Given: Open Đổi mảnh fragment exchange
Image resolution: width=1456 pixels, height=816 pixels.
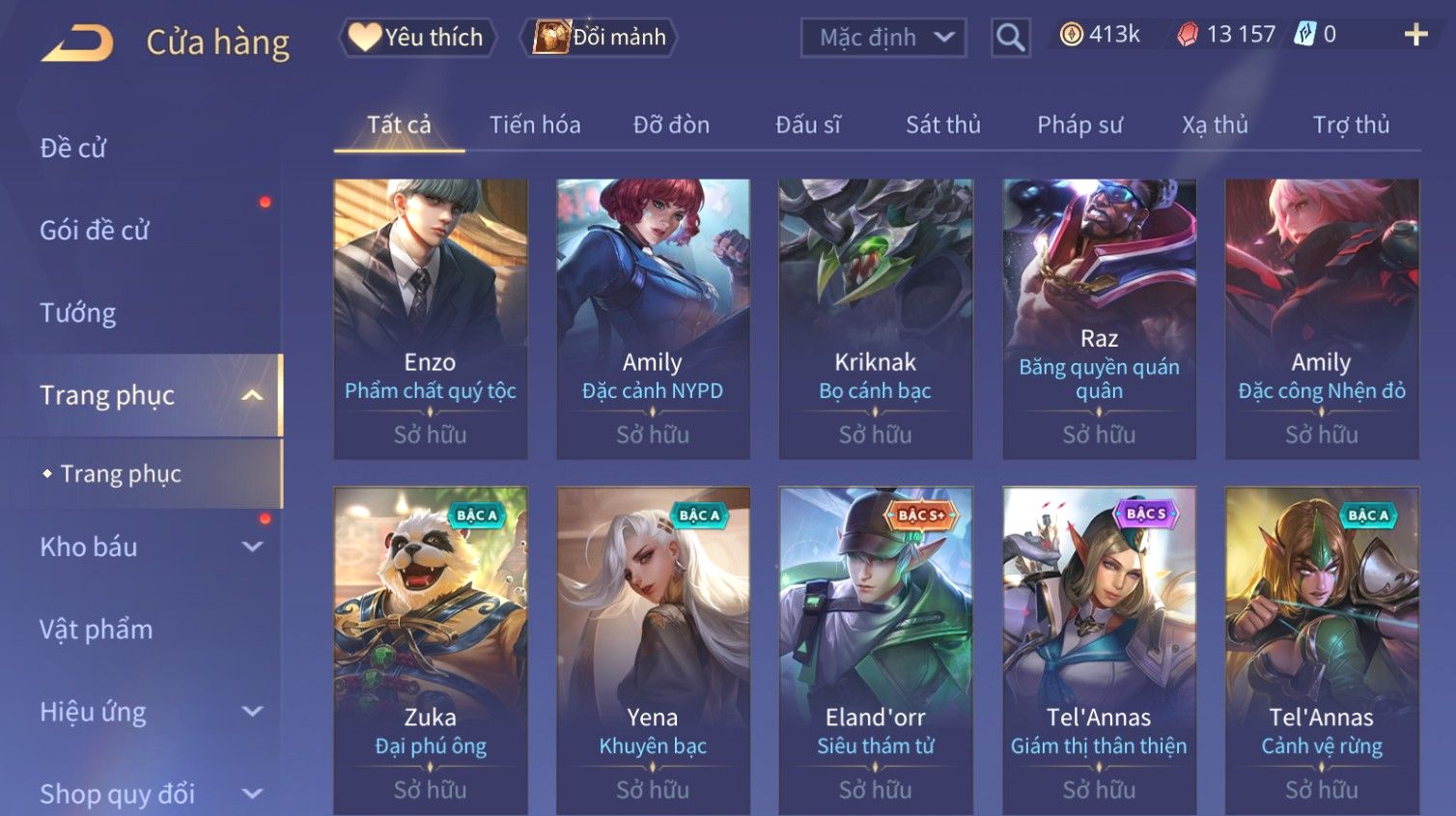Looking at the screenshot, I should pos(599,38).
